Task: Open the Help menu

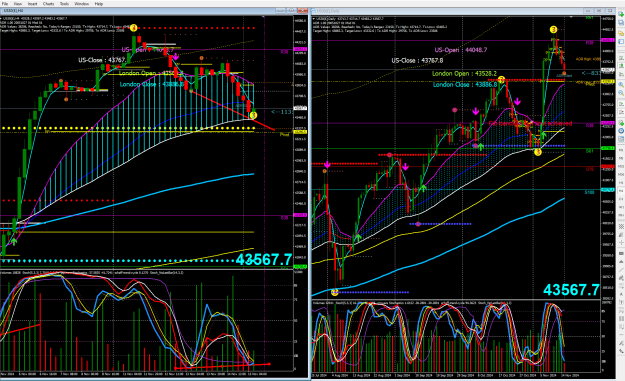Action: [99, 4]
